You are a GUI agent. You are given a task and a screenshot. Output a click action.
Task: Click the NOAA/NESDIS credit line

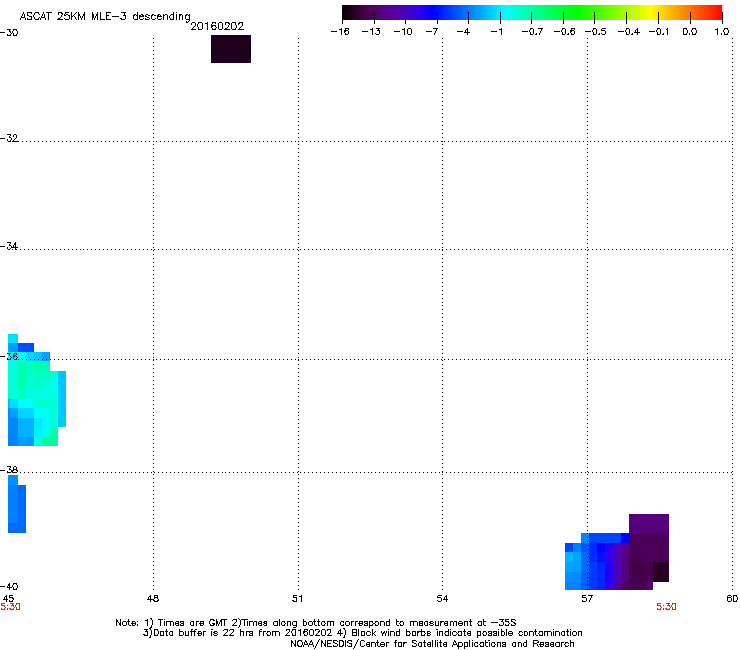[x=432, y=644]
